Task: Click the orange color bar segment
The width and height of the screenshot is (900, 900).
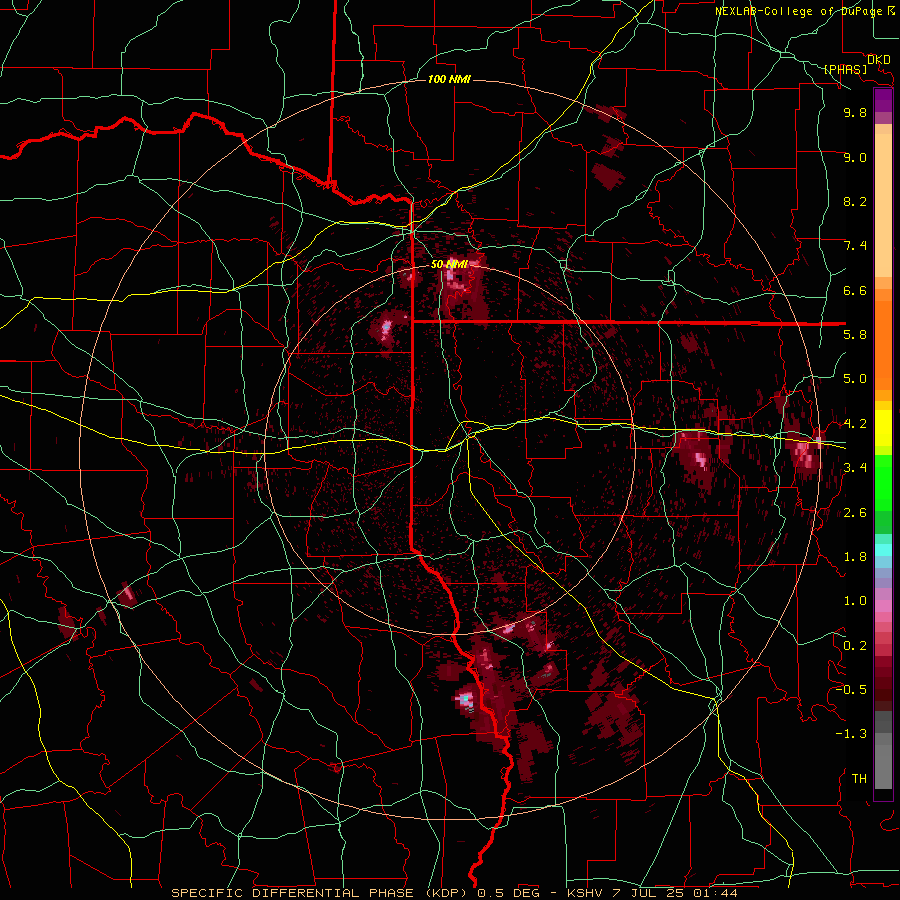Action: [883, 345]
